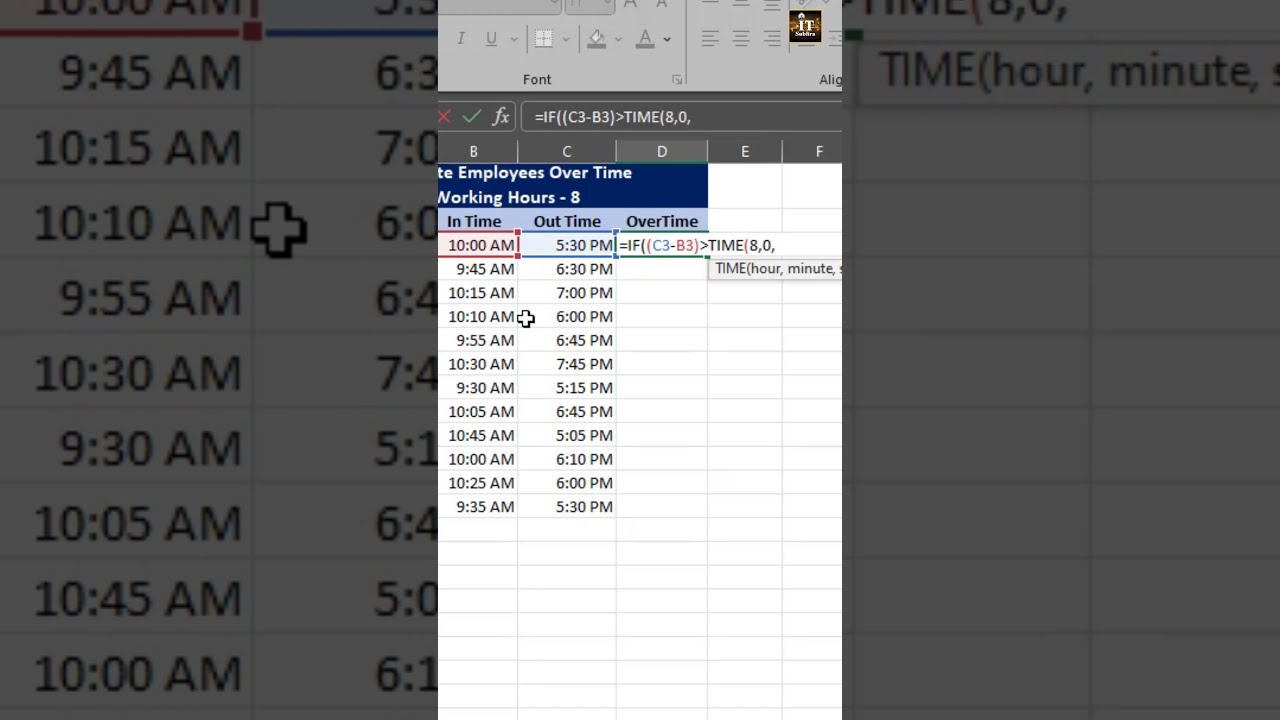This screenshot has height=720, width=1280.
Task: Align text left
Action: (710, 39)
